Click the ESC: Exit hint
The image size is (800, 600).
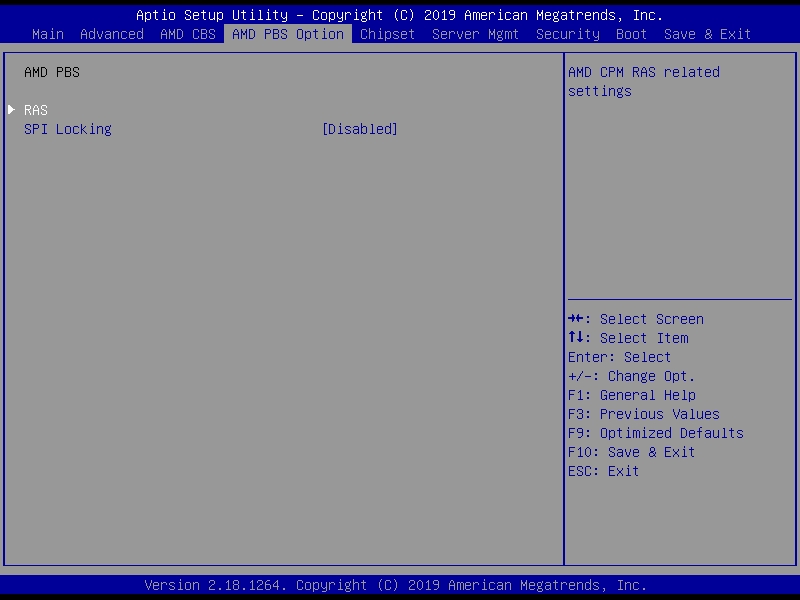[604, 471]
